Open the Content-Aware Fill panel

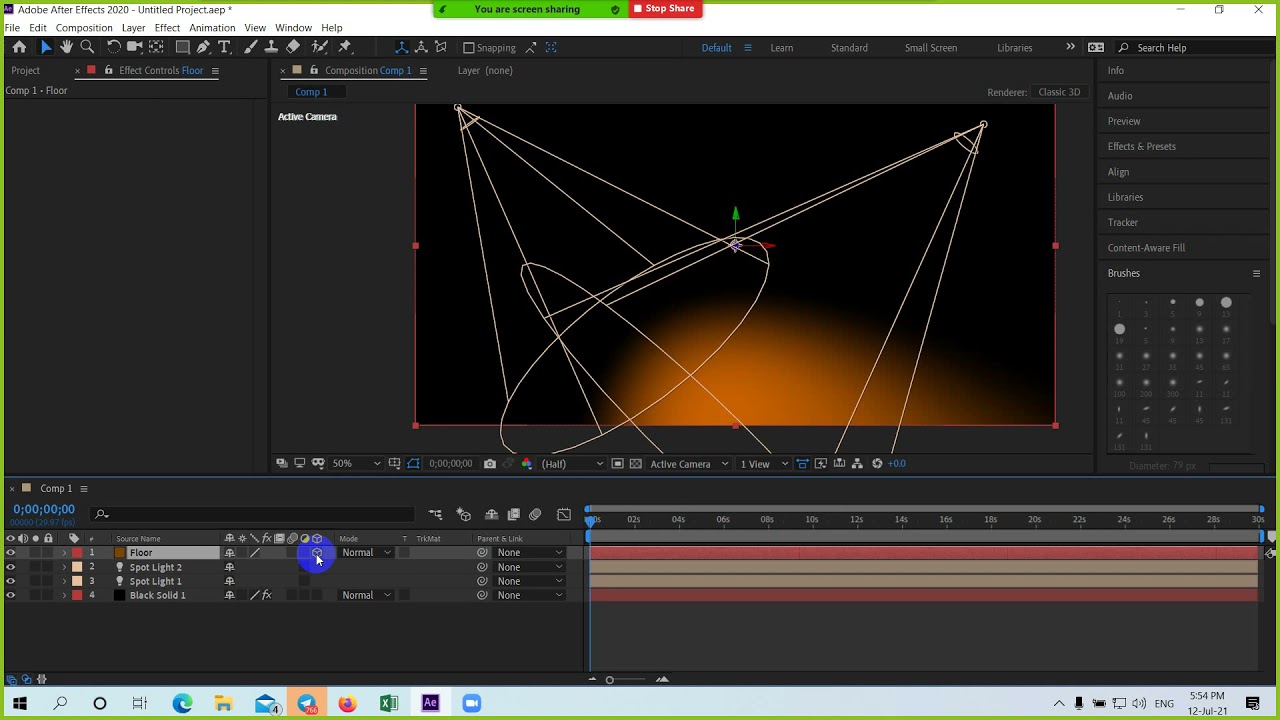pyautogui.click(x=1146, y=248)
